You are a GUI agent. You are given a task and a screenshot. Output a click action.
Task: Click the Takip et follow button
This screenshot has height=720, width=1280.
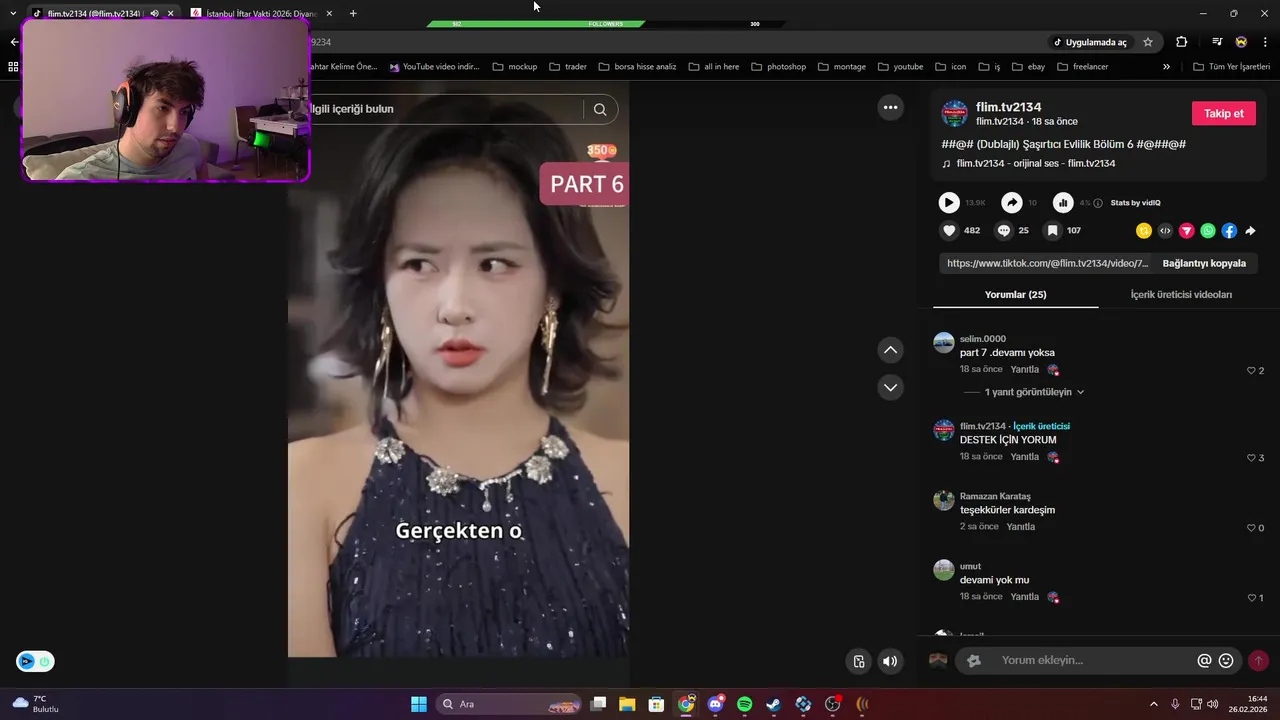[x=1223, y=113]
